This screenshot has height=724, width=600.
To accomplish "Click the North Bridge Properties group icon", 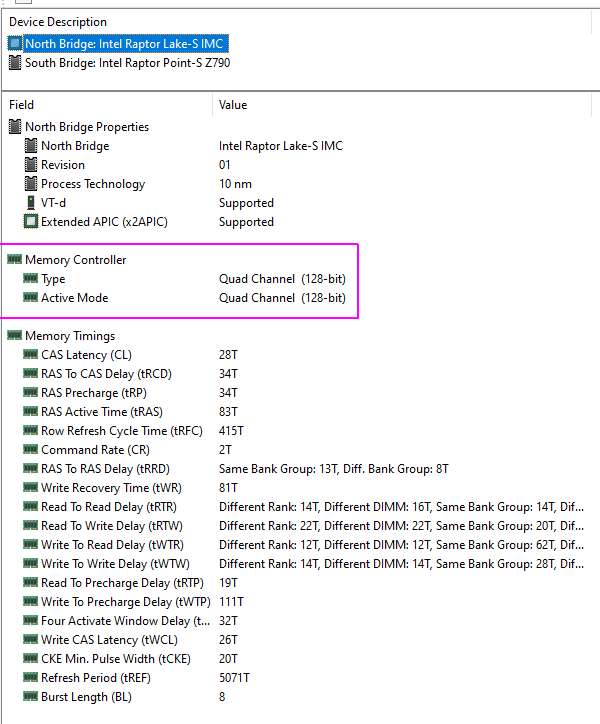I will pos(15,127).
